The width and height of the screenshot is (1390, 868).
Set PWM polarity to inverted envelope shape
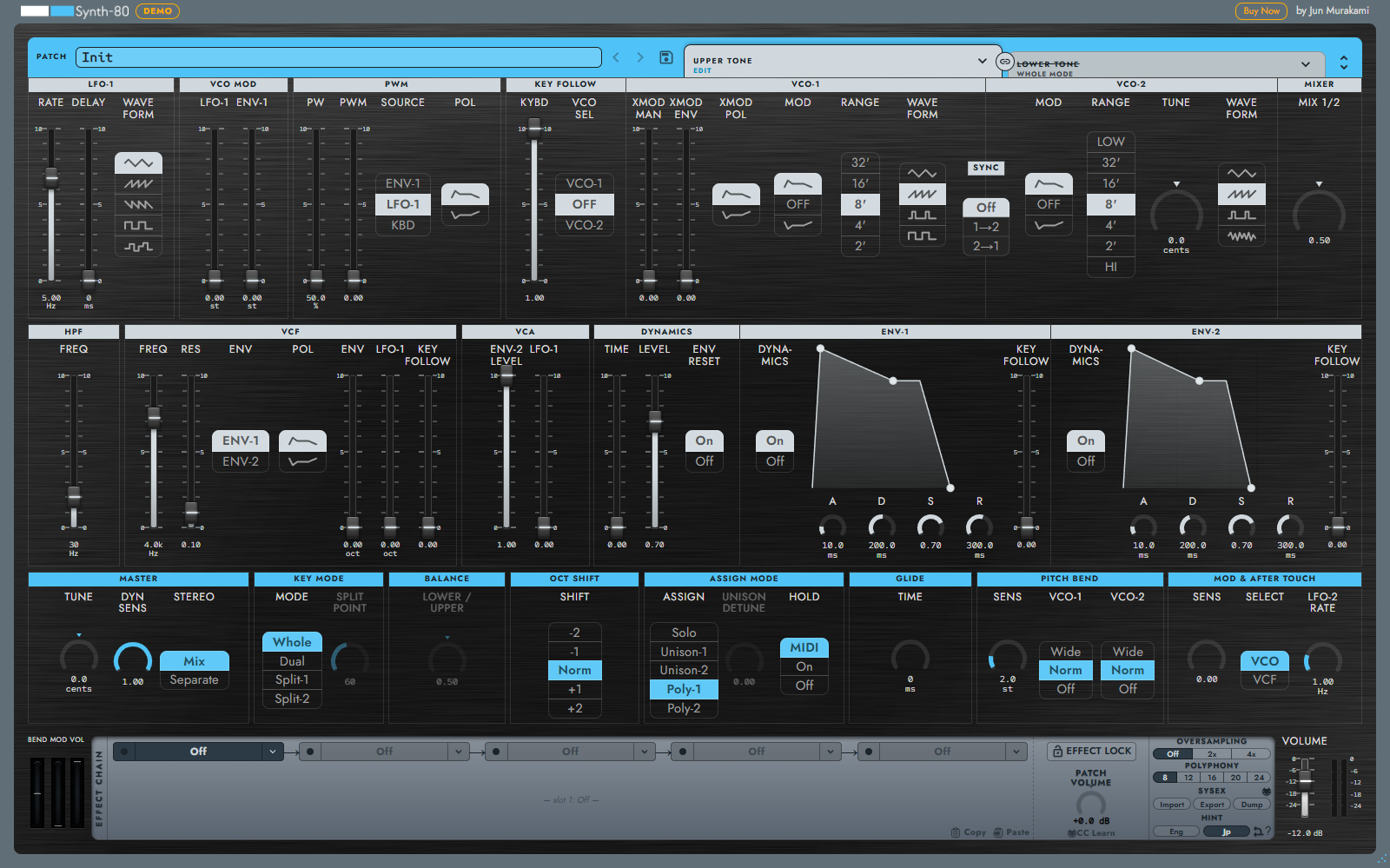(x=466, y=215)
